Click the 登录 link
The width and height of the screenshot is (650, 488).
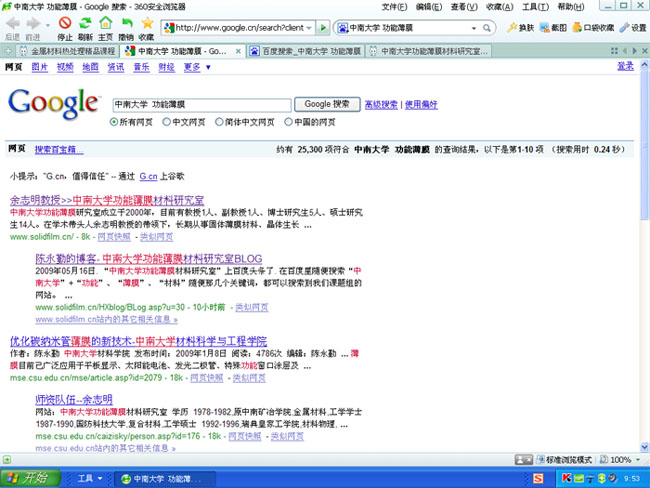click(626, 66)
